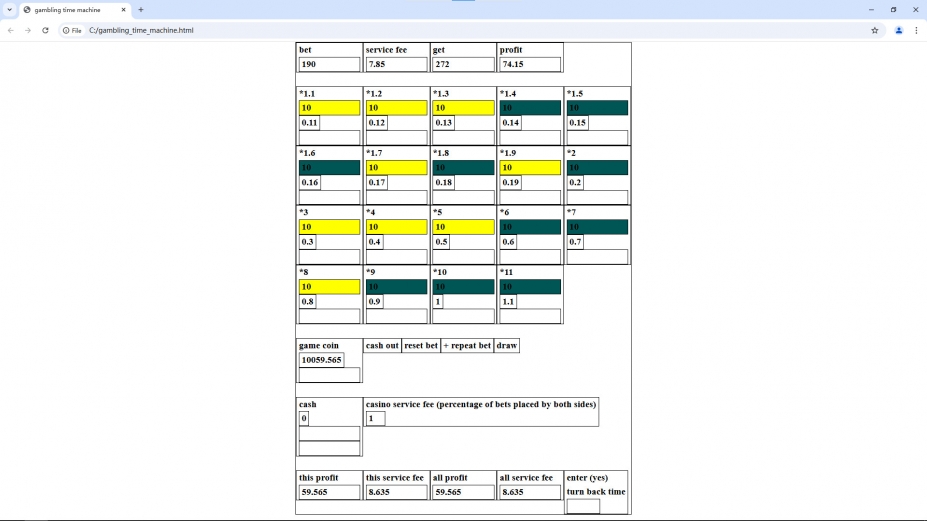Open the browser profile icon
Viewport: 927px width, 521px height.
click(x=898, y=30)
